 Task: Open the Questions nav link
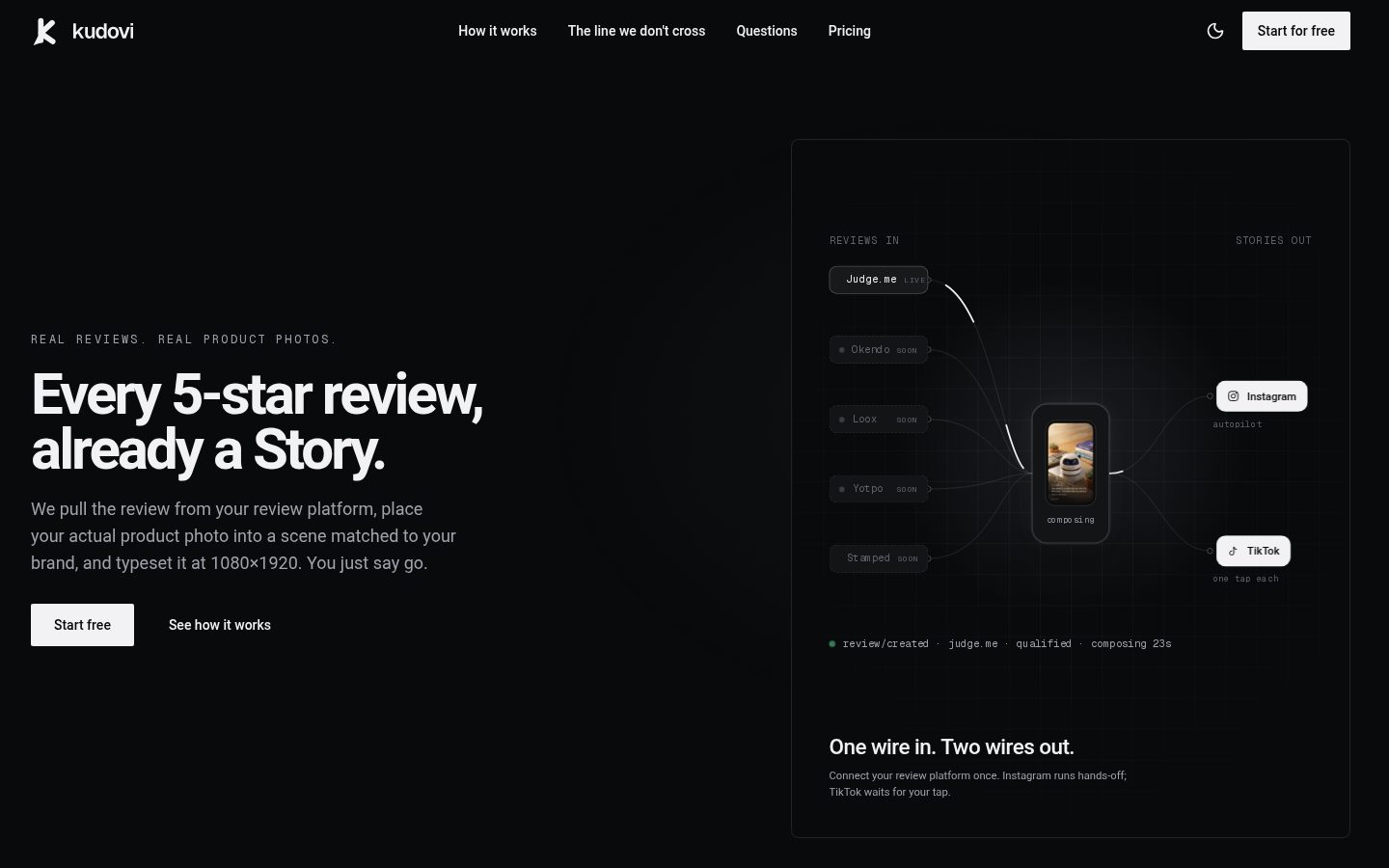click(767, 31)
